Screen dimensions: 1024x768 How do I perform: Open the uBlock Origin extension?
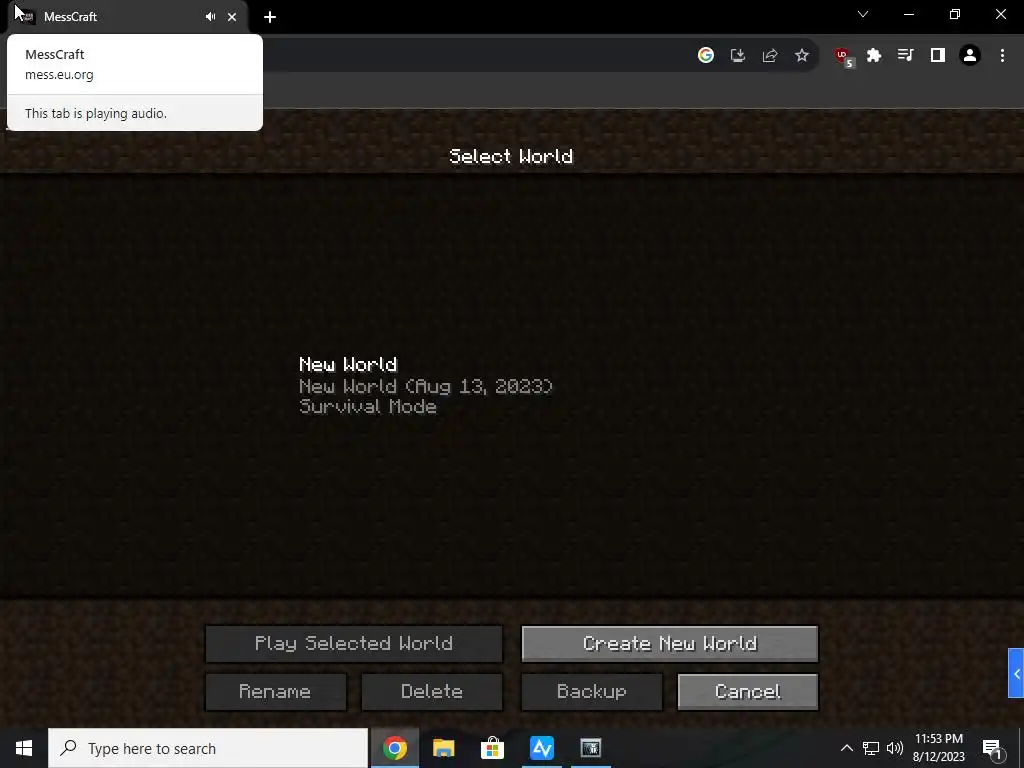[x=843, y=56]
